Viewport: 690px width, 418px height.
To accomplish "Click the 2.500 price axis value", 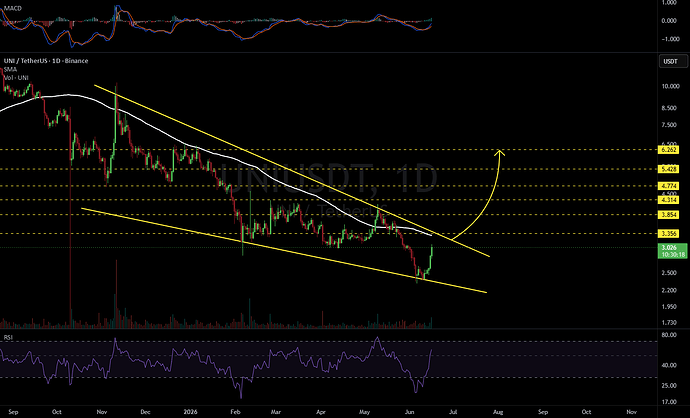I will pos(670,273).
